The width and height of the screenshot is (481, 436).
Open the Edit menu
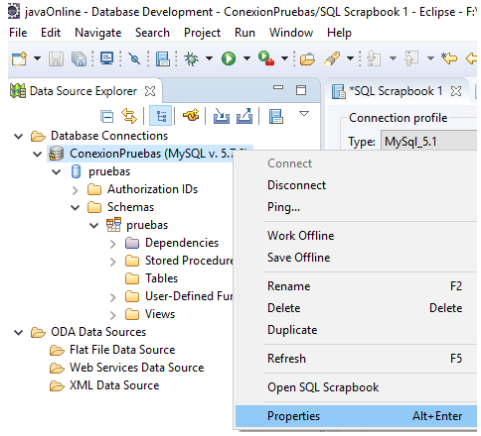(x=51, y=33)
